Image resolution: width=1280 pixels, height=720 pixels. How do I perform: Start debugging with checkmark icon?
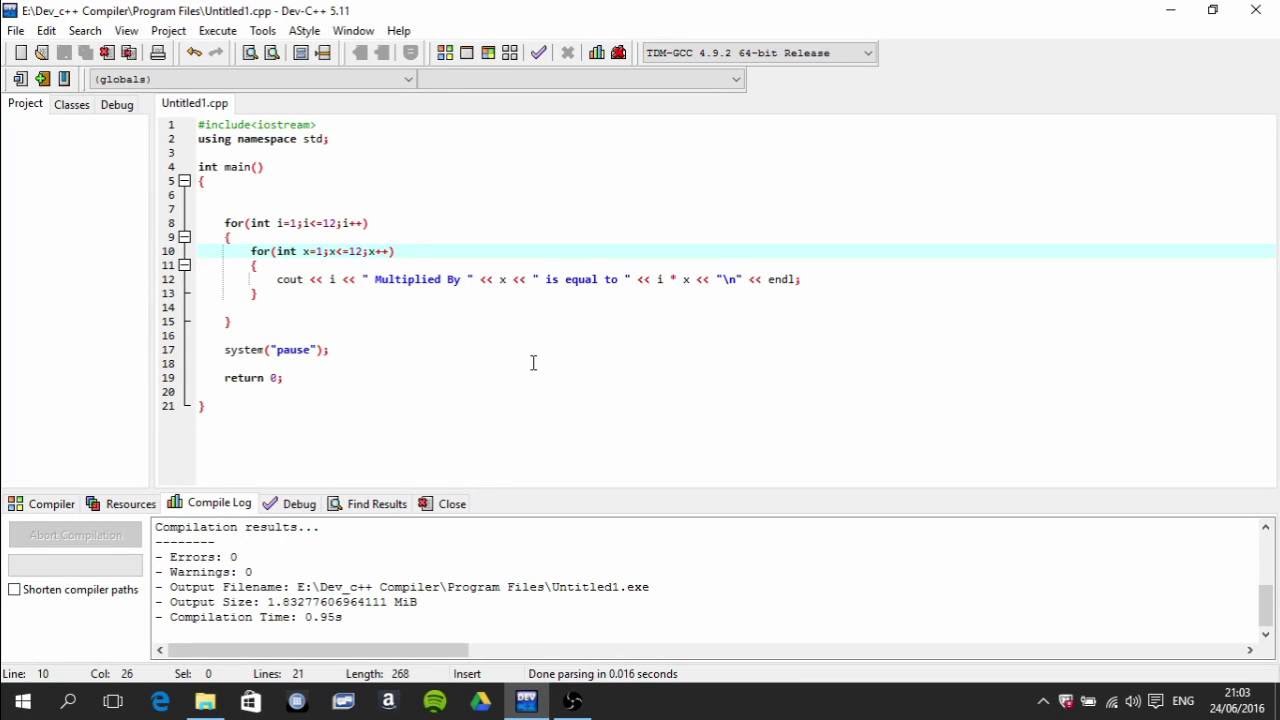(539, 53)
